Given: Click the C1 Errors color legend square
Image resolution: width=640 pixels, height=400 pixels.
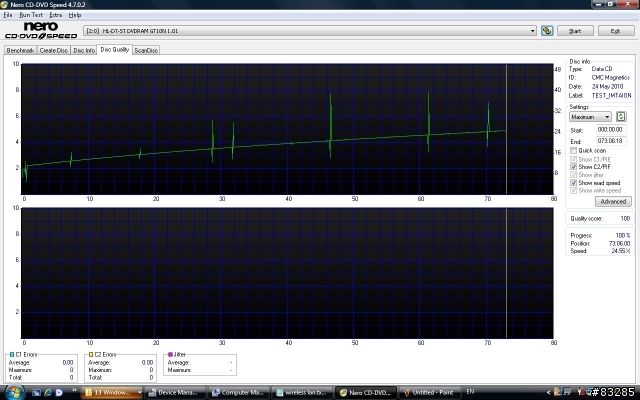Looking at the screenshot, I should pyautogui.click(x=12, y=354).
